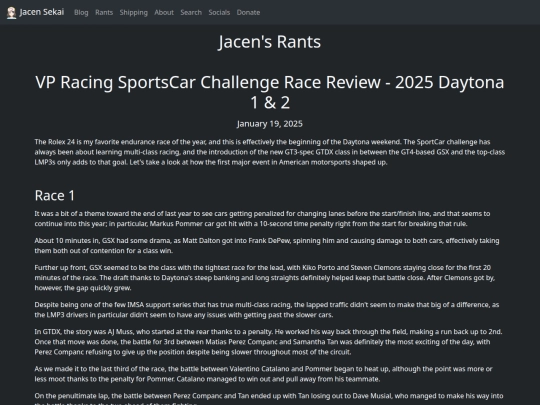
Task: Click the intro paragraph starting 'The Rolex 24'
Action: point(270,152)
